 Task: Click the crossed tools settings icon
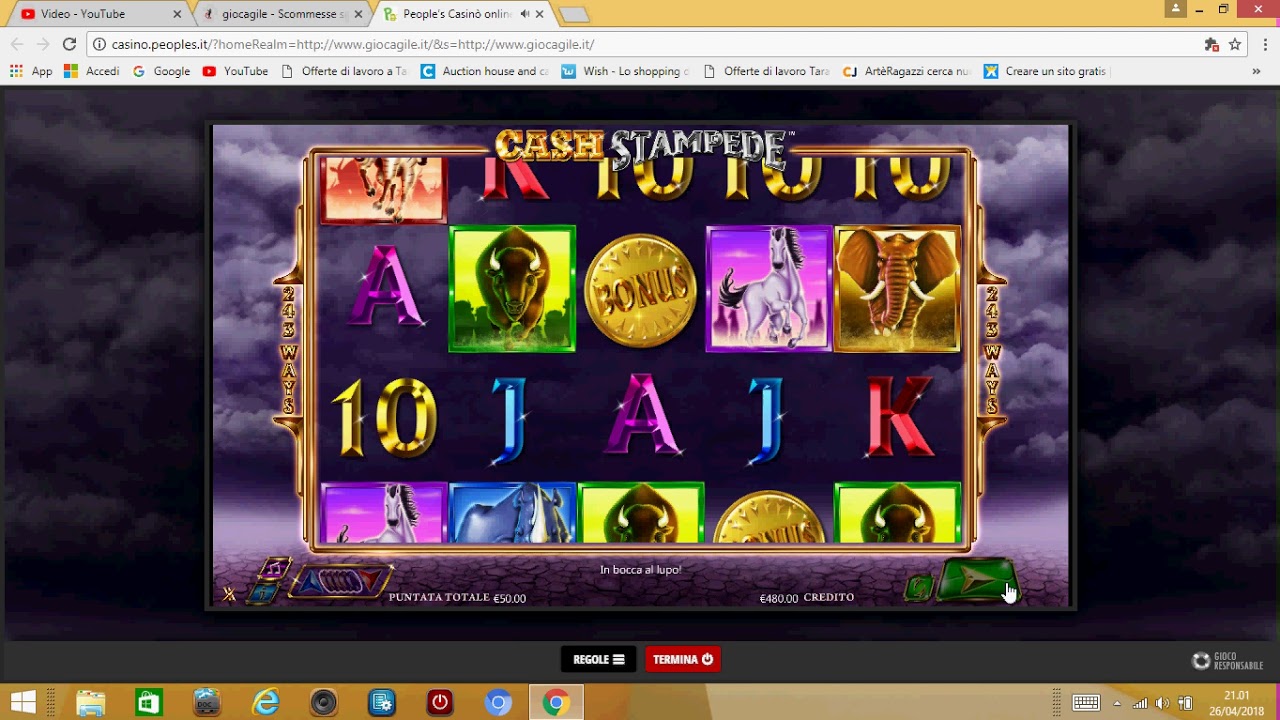pyautogui.click(x=229, y=594)
